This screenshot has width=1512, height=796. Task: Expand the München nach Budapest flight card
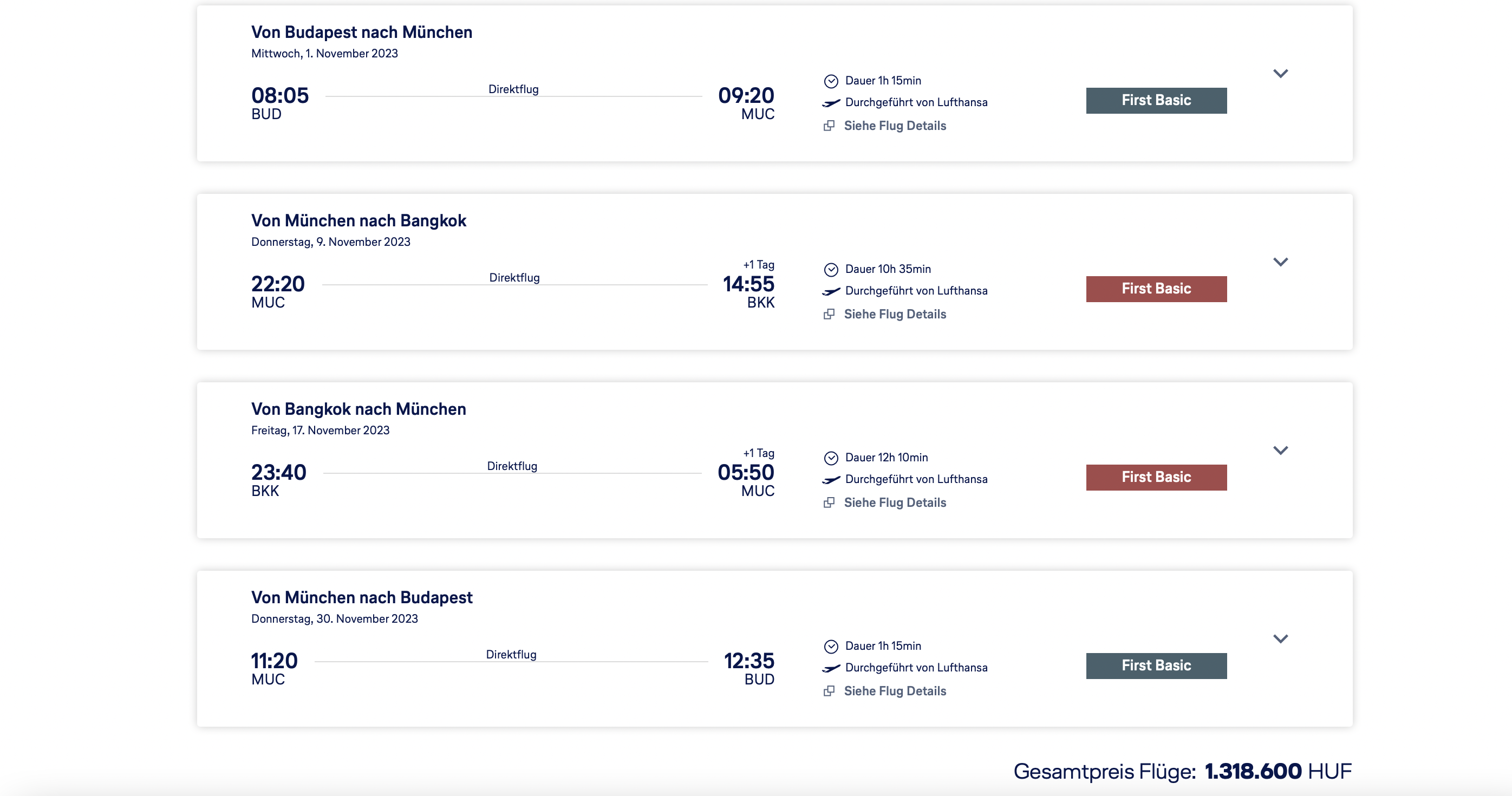tap(1280, 638)
